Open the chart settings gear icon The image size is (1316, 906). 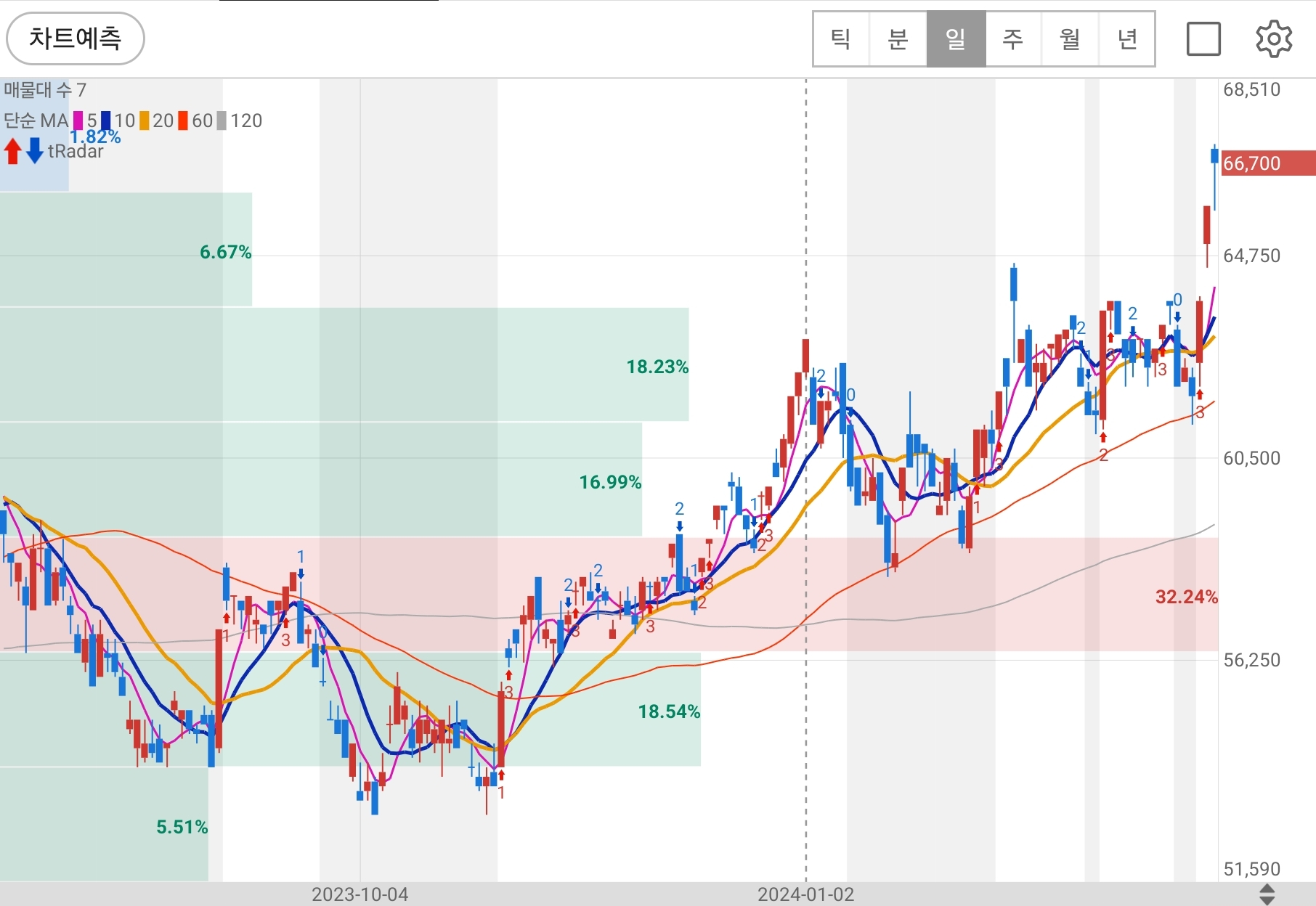(x=1274, y=38)
